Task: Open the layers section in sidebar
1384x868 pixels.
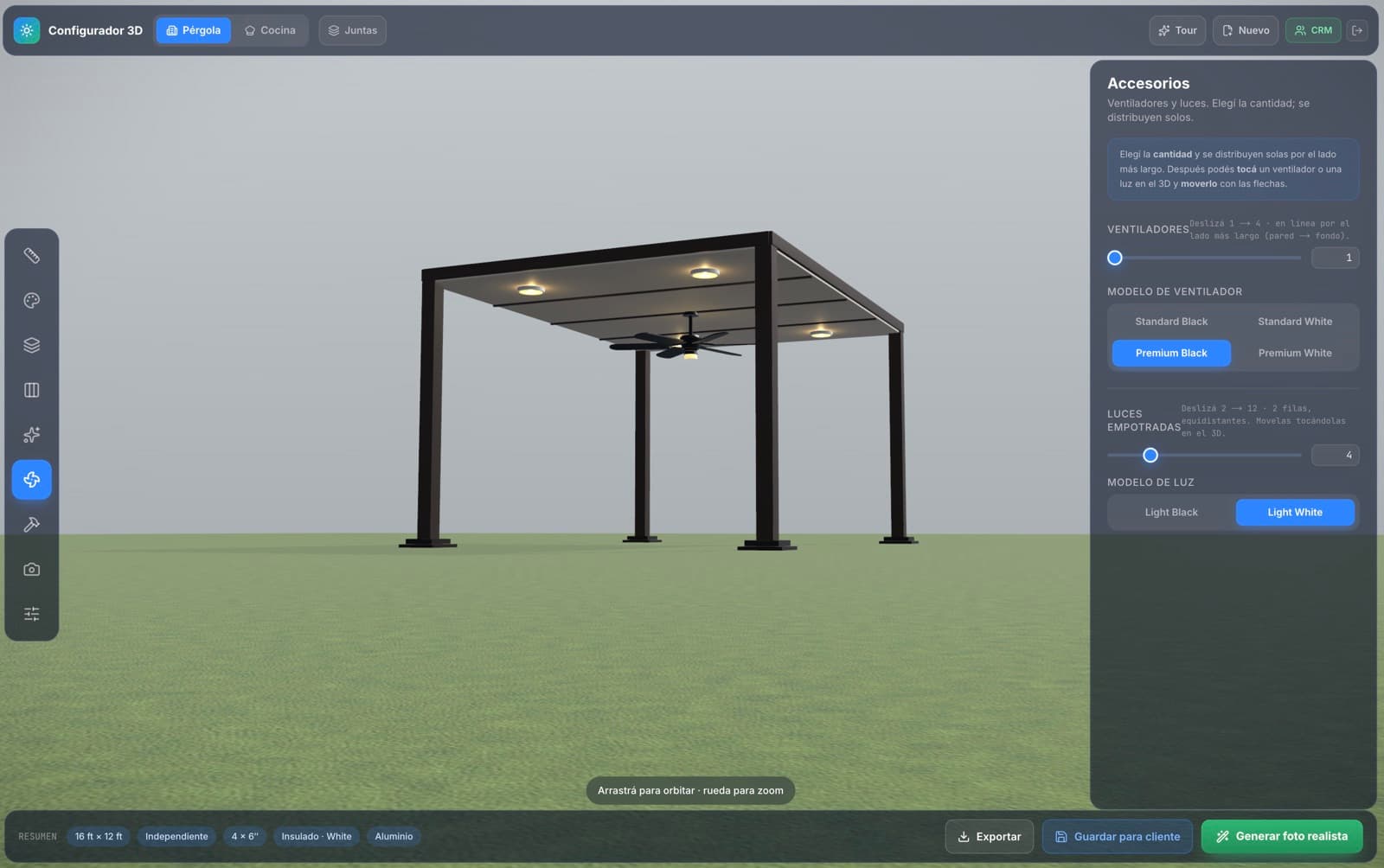Action: (x=32, y=345)
